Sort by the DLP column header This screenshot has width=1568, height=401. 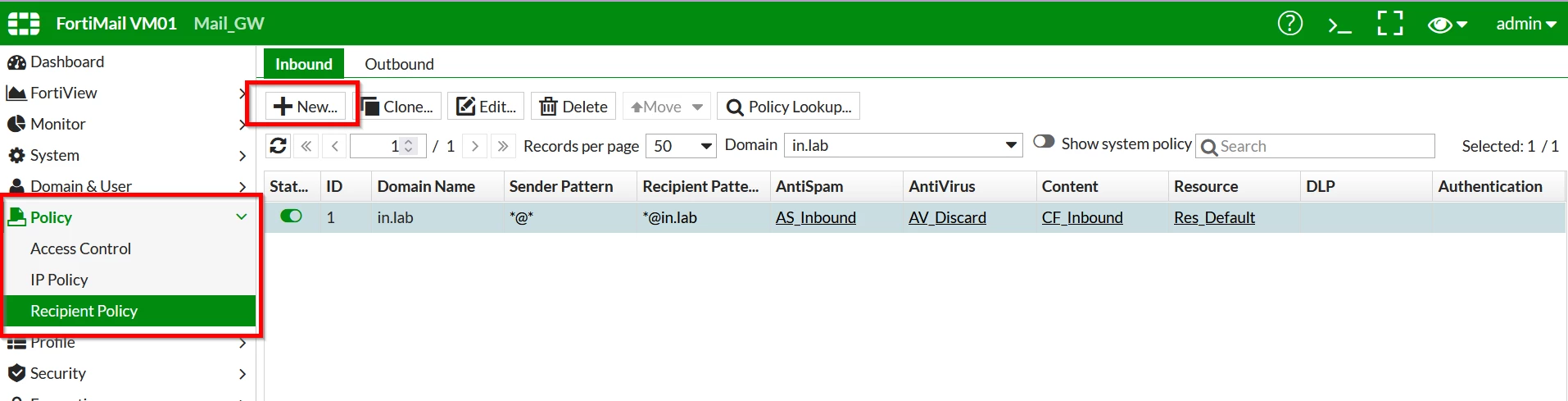(x=1366, y=186)
